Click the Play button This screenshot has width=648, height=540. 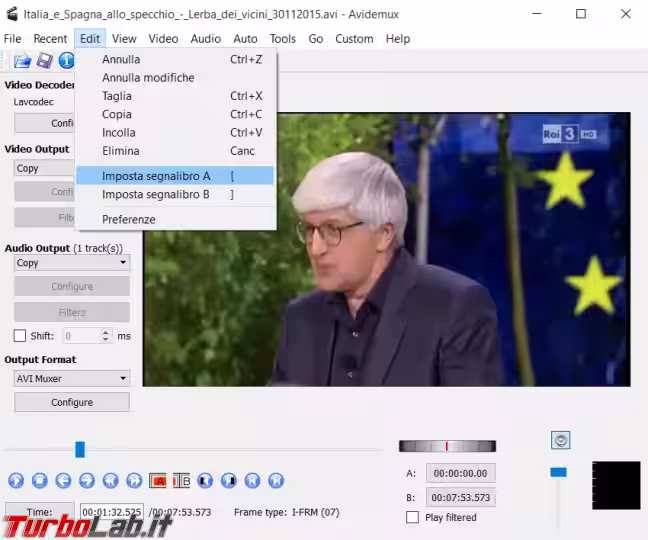click(x=16, y=481)
